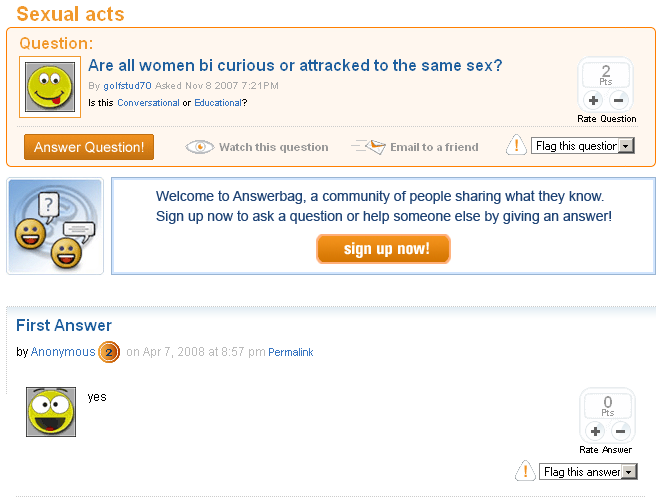Image resolution: width=663 pixels, height=504 pixels.
Task: Click the Answer Question! button
Action: [x=89, y=147]
